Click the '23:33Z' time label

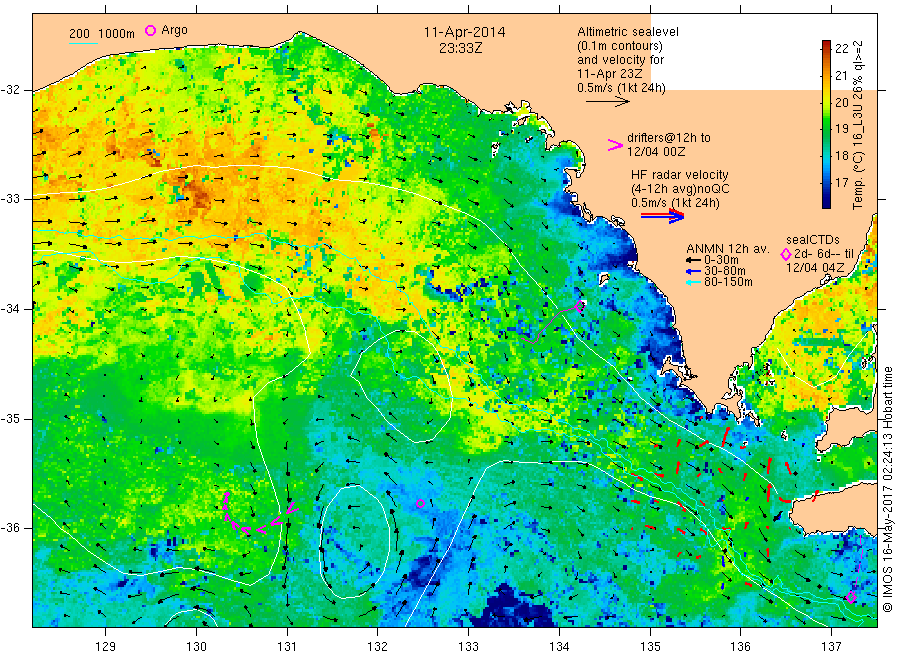[461, 48]
